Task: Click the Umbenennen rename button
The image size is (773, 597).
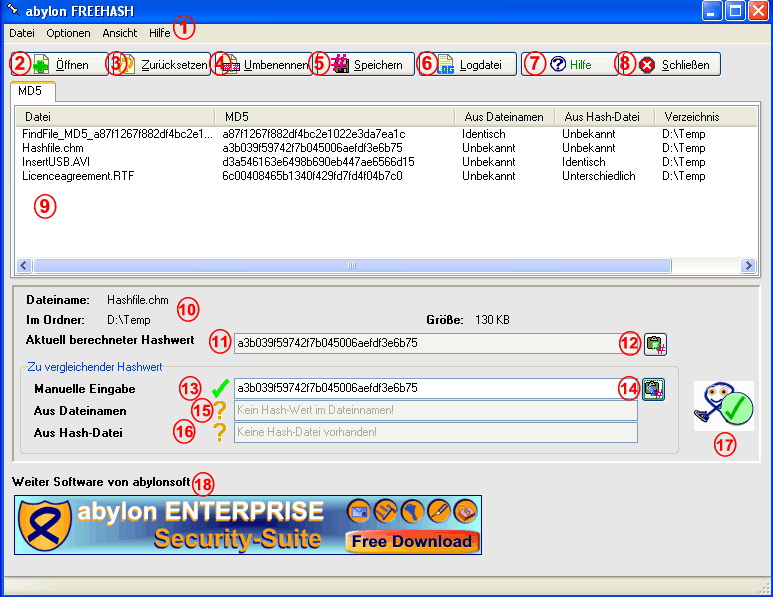Action: 263,65
